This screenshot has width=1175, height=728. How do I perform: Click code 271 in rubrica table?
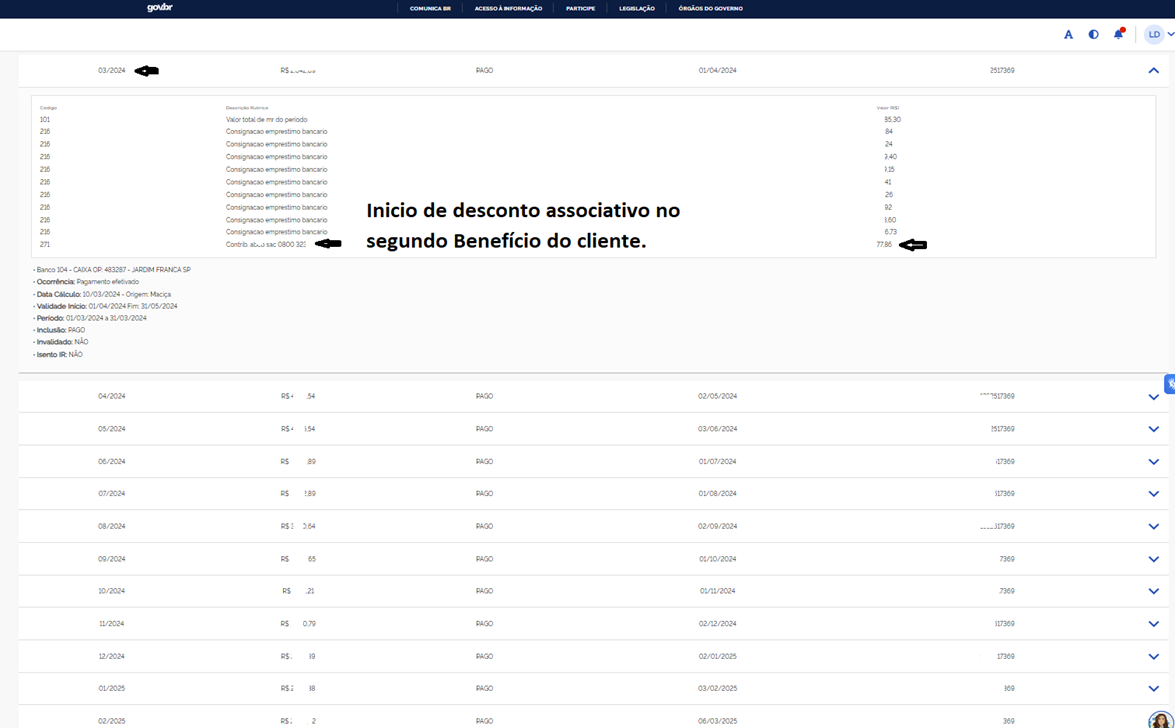(45, 244)
